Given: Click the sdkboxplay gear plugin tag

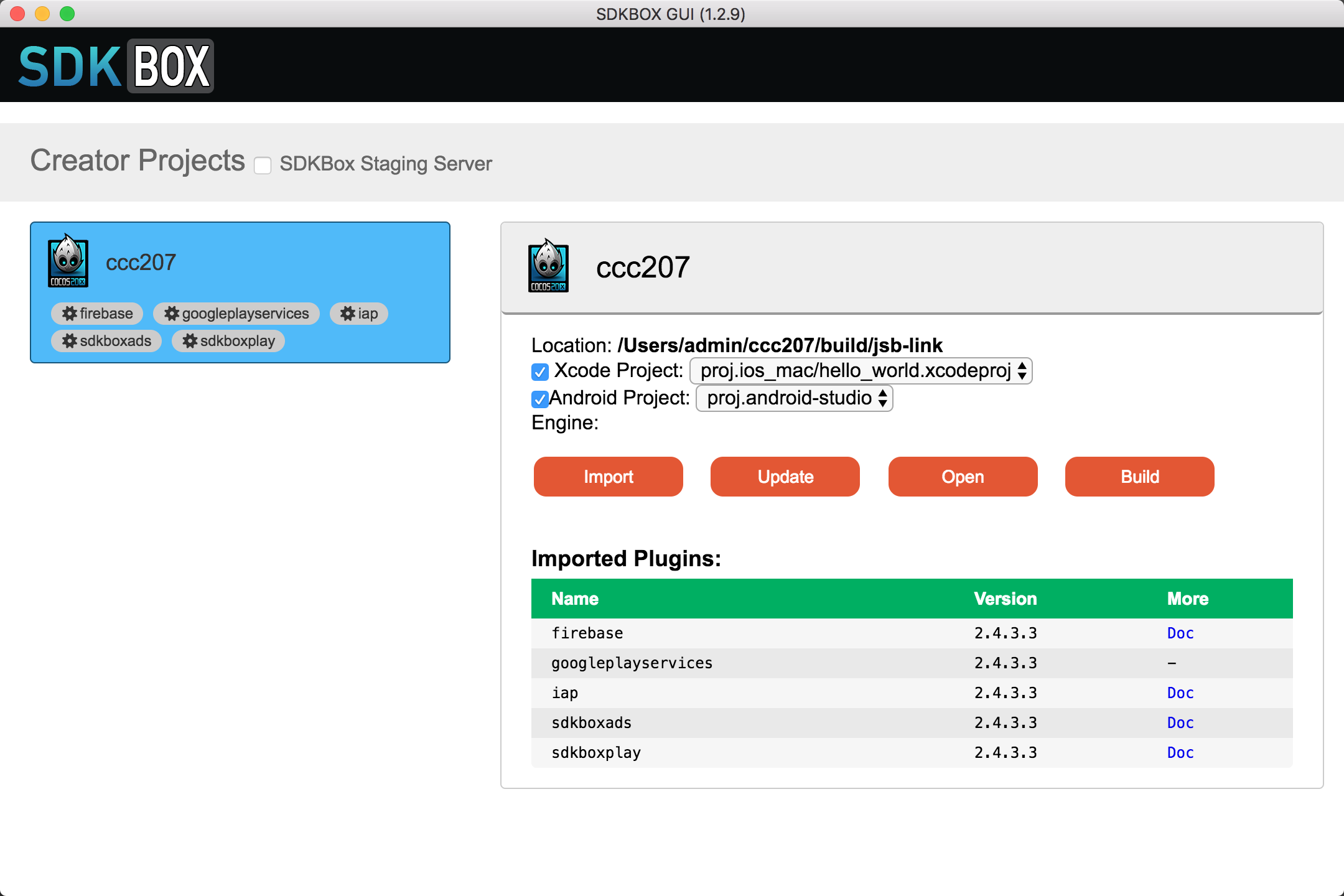Looking at the screenshot, I should [x=228, y=341].
